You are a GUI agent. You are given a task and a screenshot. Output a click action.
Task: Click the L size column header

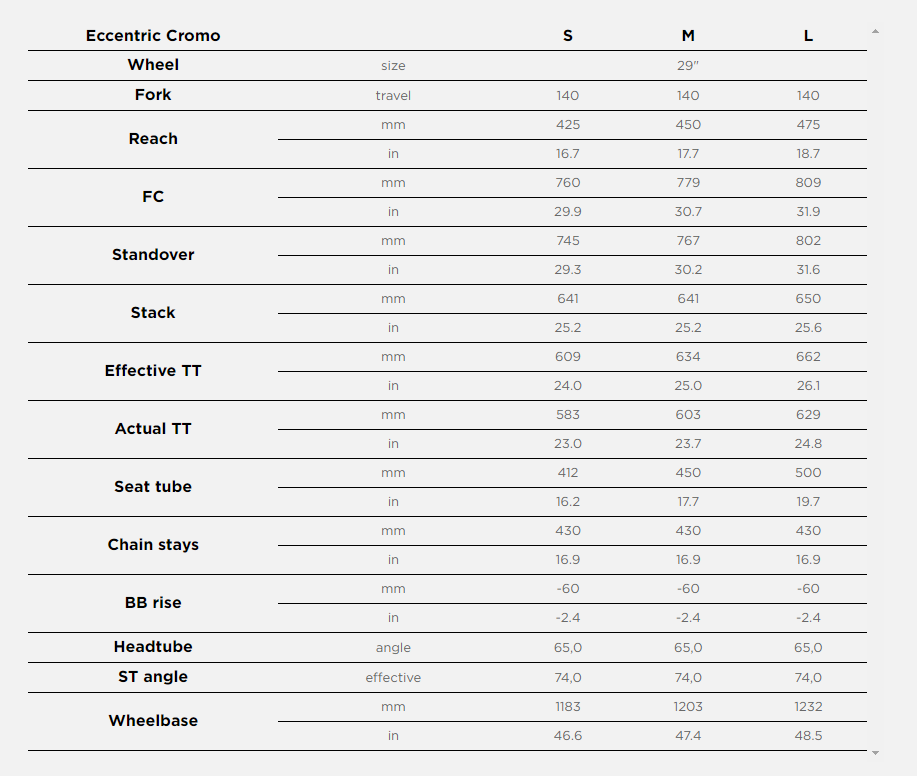pyautogui.click(x=808, y=36)
